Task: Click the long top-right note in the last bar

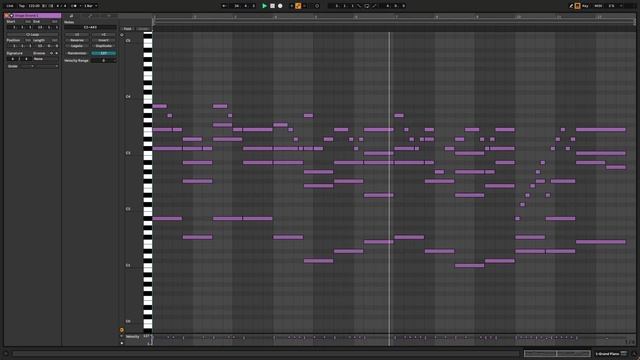Action: [x=600, y=130]
